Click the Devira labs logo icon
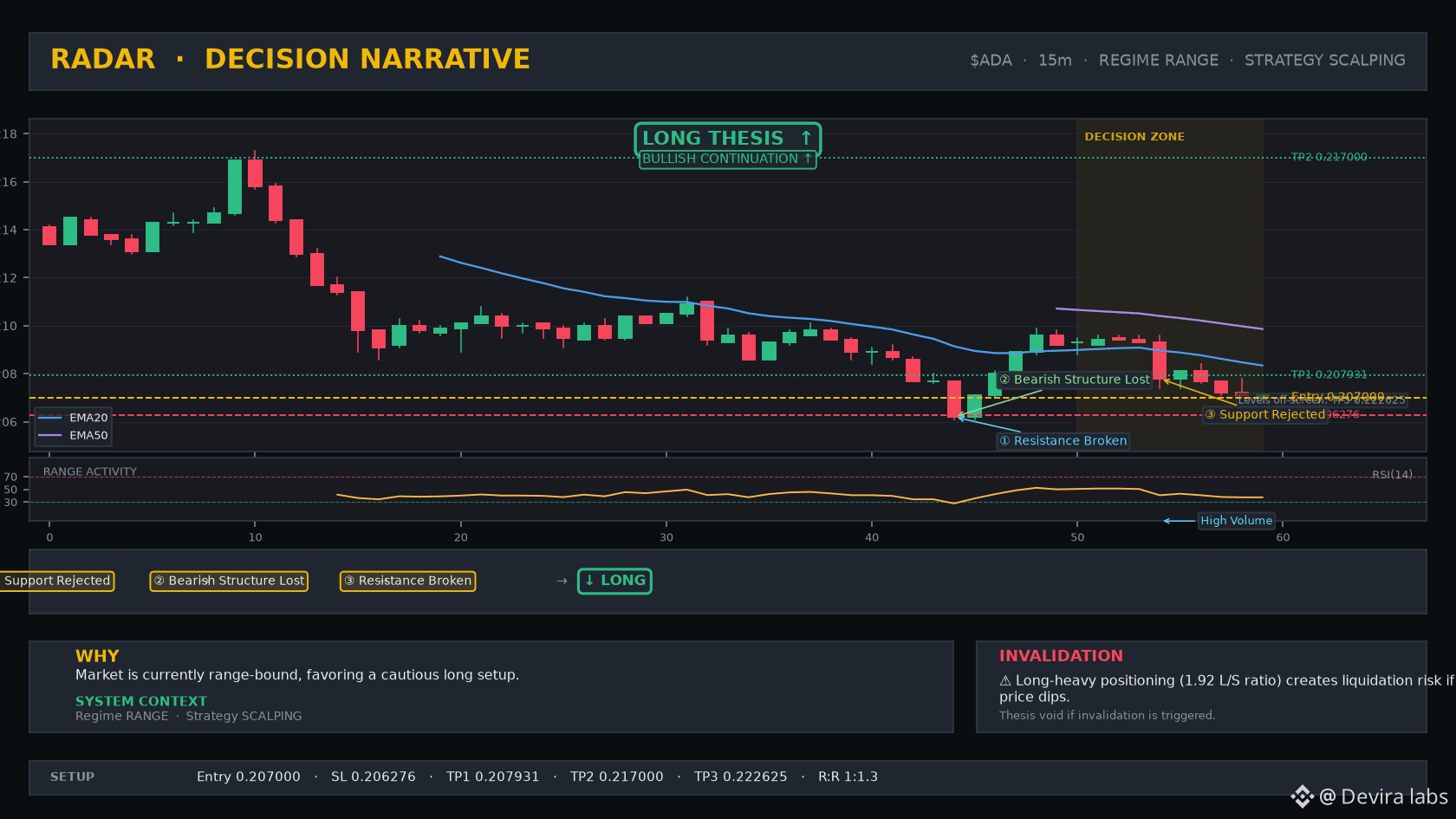Image resolution: width=1456 pixels, height=819 pixels. click(1302, 796)
